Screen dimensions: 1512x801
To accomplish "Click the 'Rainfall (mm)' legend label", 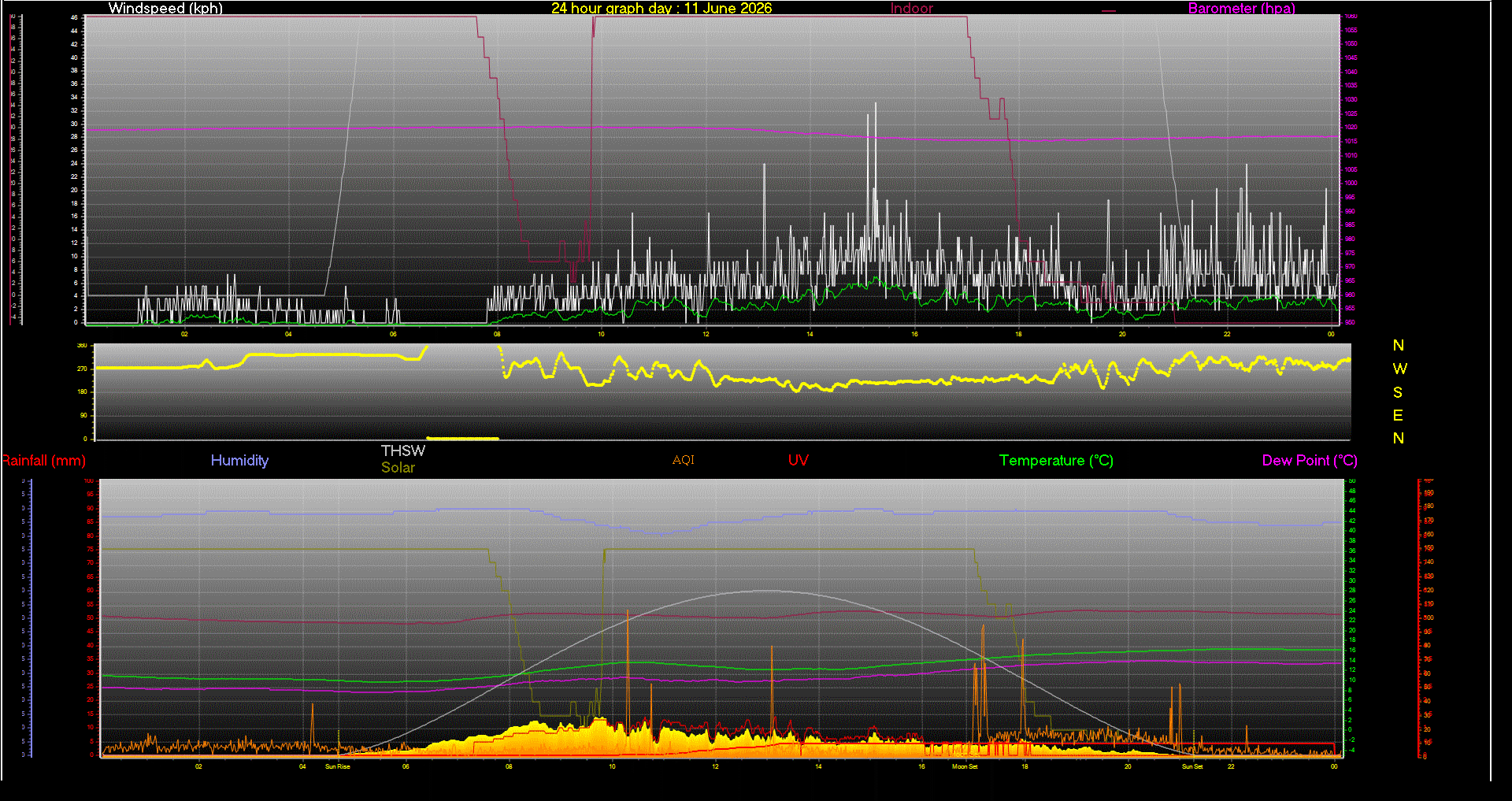I will [x=43, y=461].
